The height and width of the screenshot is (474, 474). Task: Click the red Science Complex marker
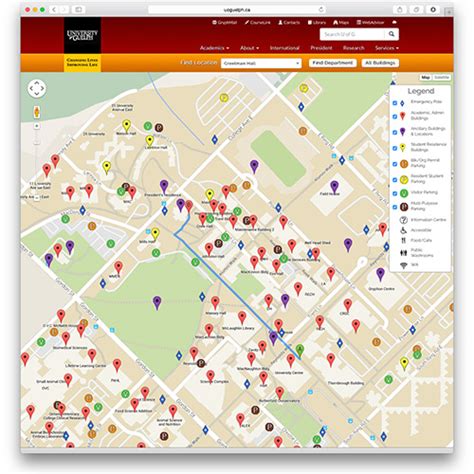[210, 376]
